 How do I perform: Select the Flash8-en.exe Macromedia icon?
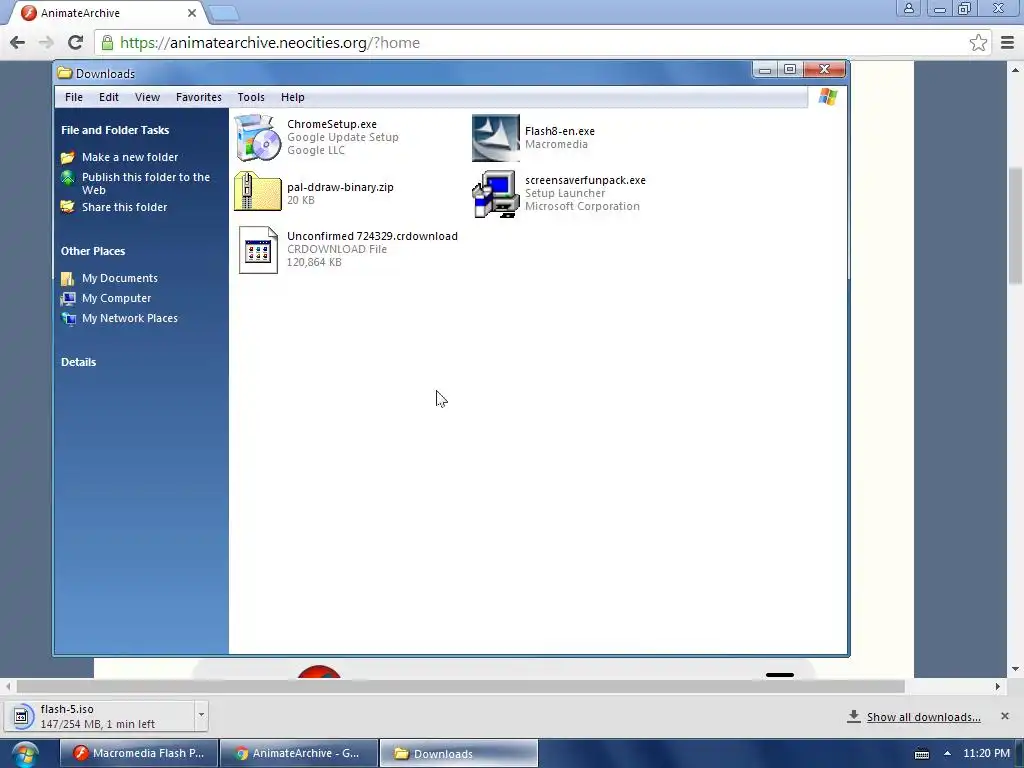tap(496, 138)
